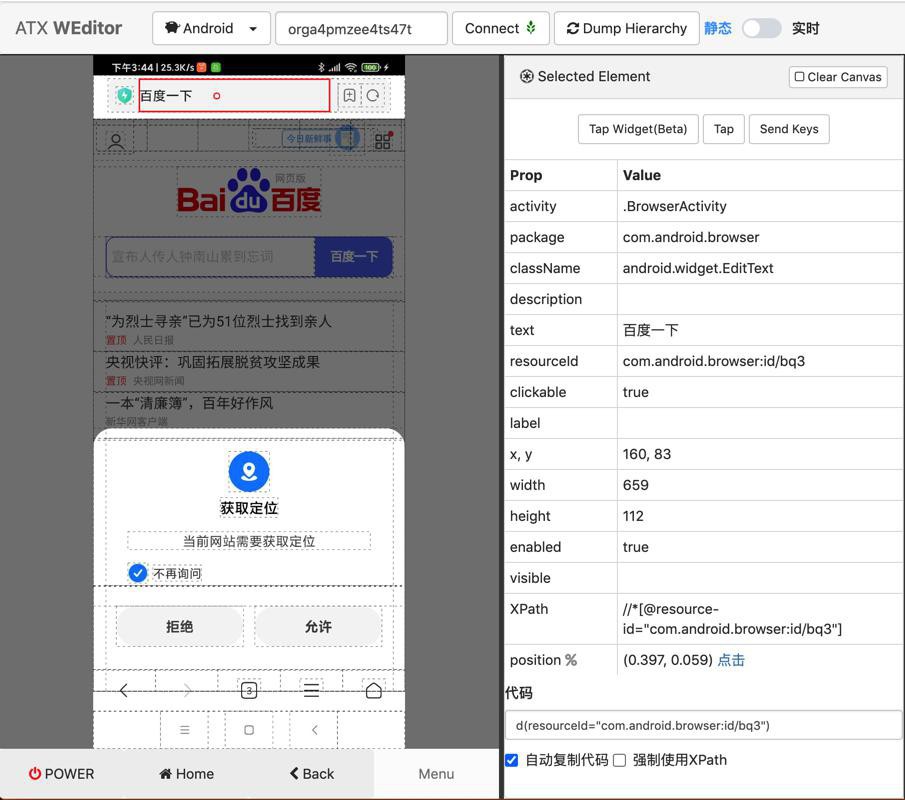Click the Back button in bottom bar
Viewport: 905px width, 800px height.
pos(312,773)
